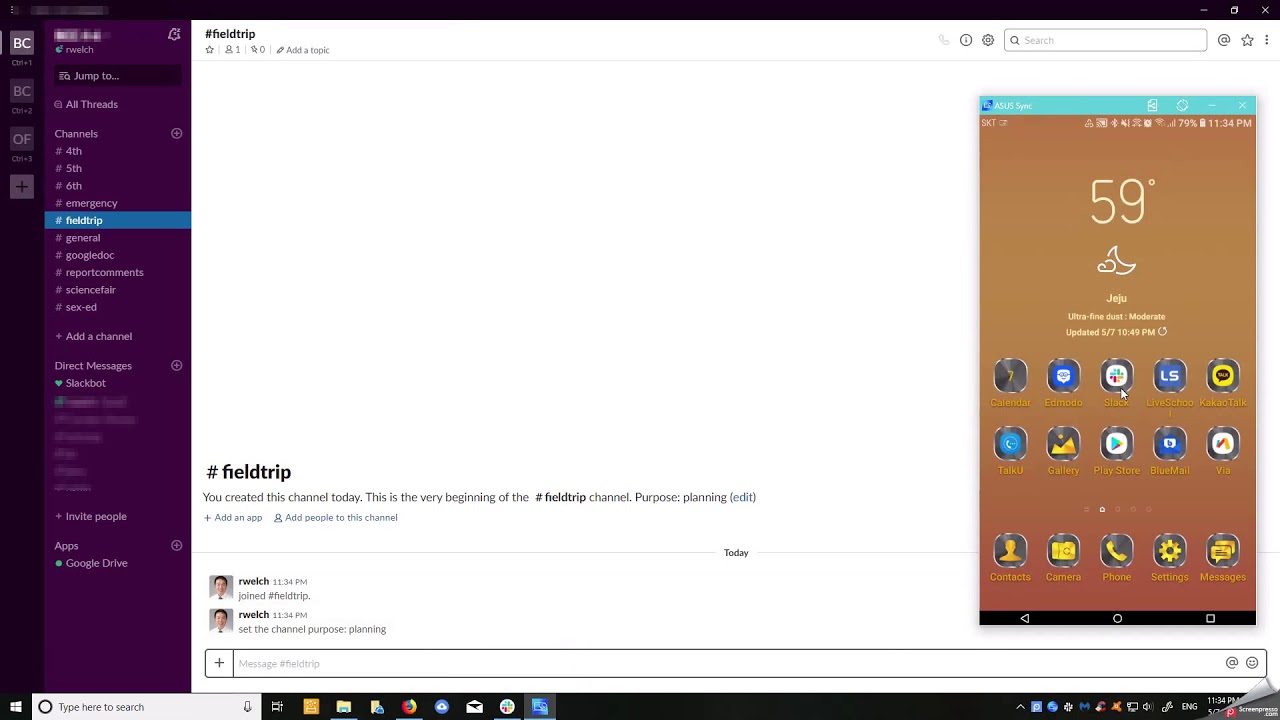Screen dimensions: 1280x720
Task: Edit the channel purpose via edit link
Action: coord(743,497)
